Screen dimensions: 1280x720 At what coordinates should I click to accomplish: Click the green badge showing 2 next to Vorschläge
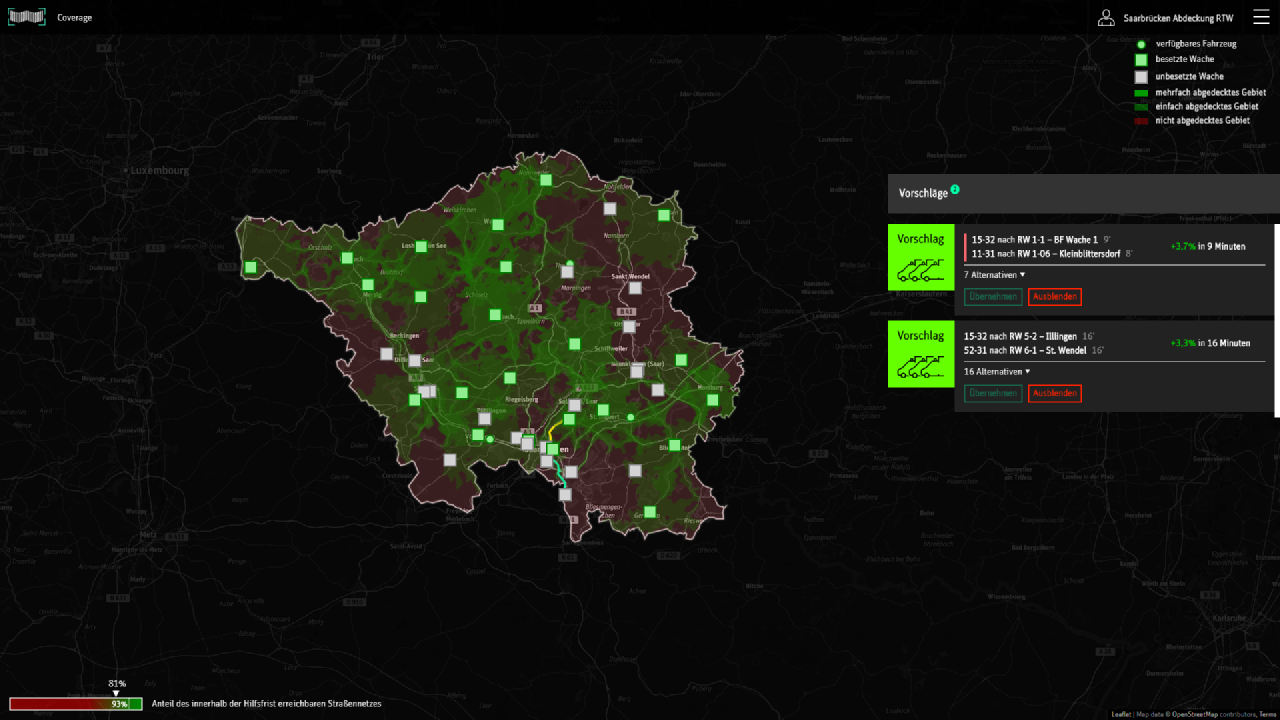(955, 189)
